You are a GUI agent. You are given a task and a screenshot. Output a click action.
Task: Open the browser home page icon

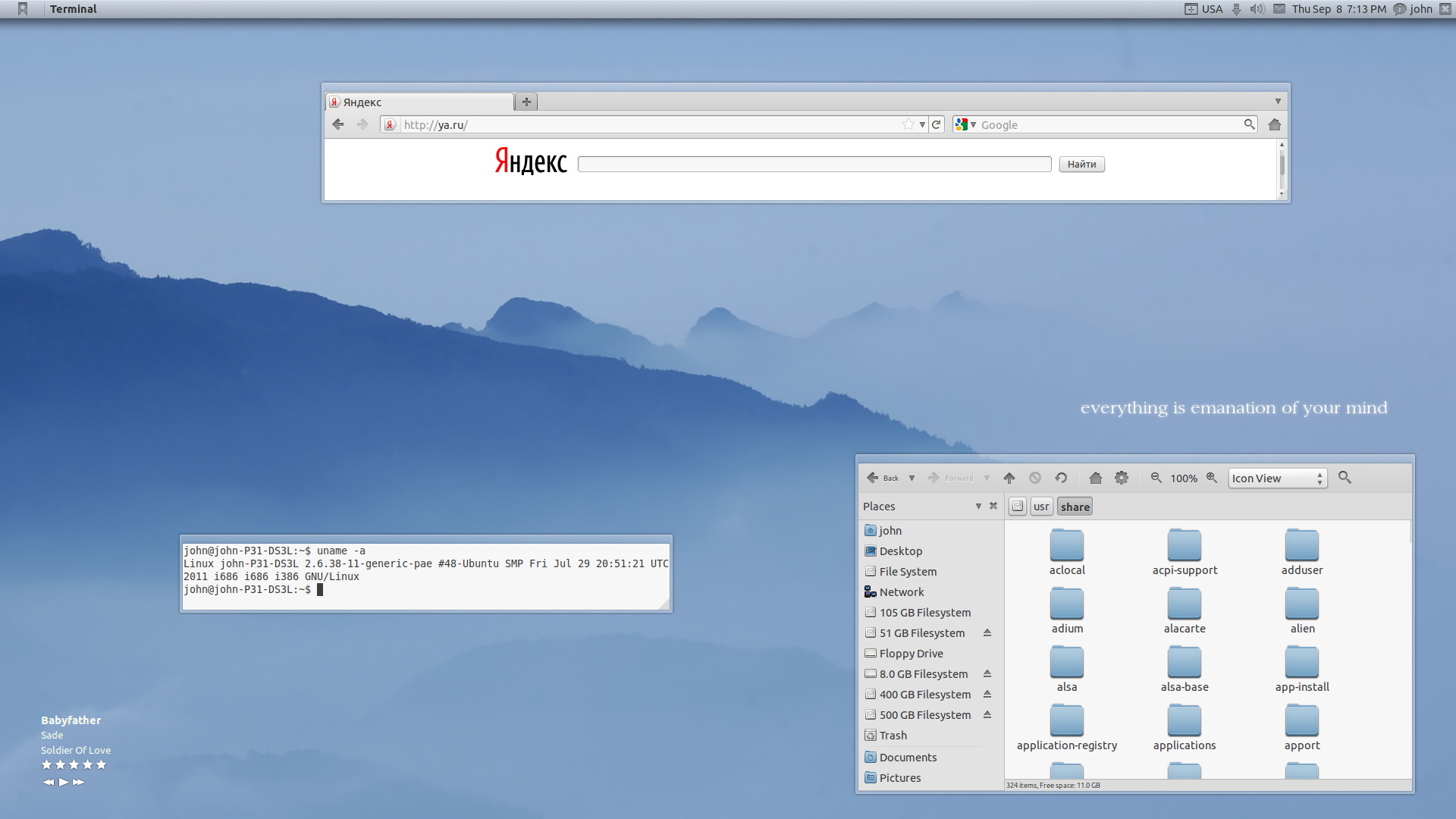coord(1275,124)
